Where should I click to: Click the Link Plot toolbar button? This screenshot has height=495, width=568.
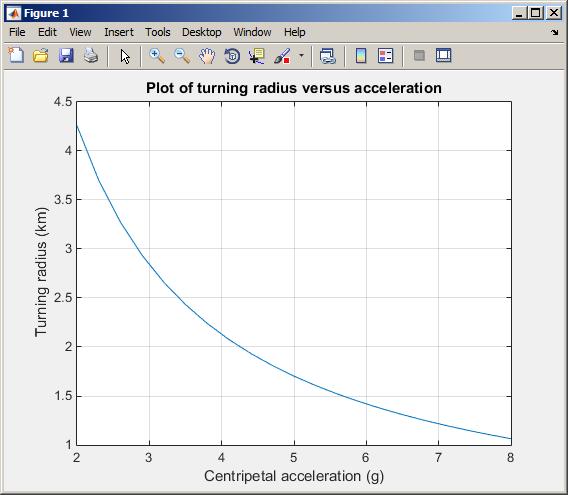328,56
